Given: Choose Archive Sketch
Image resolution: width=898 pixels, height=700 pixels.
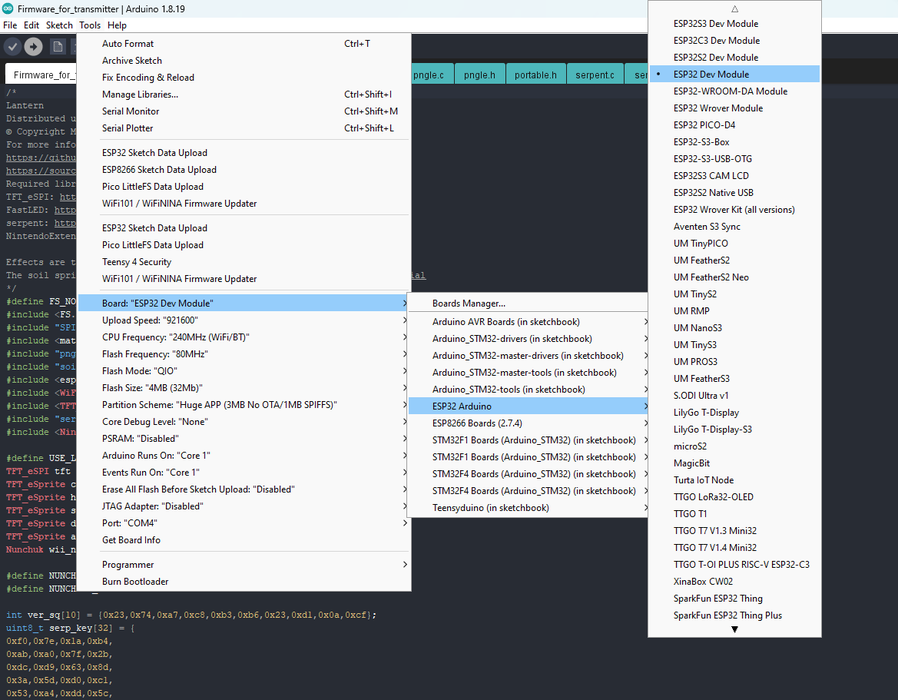Looking at the screenshot, I should pyautogui.click(x=244, y=61).
